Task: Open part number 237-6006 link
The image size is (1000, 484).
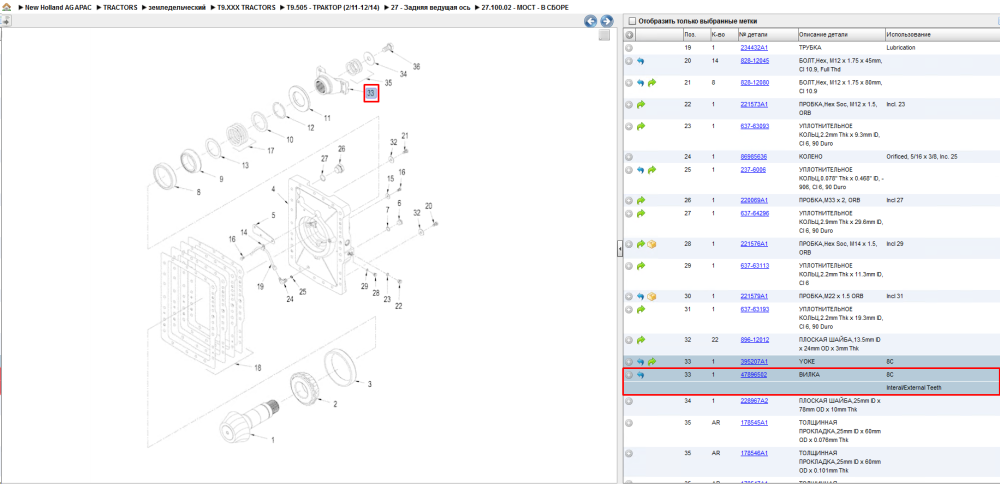Action: tap(753, 170)
